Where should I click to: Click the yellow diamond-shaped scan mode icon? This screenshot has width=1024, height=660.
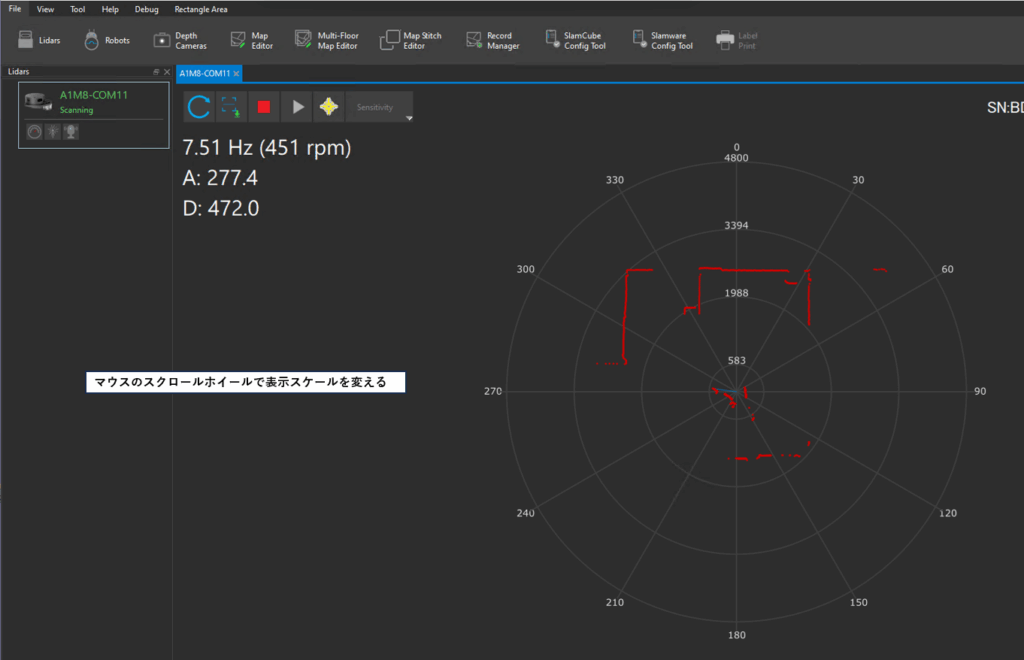[328, 107]
